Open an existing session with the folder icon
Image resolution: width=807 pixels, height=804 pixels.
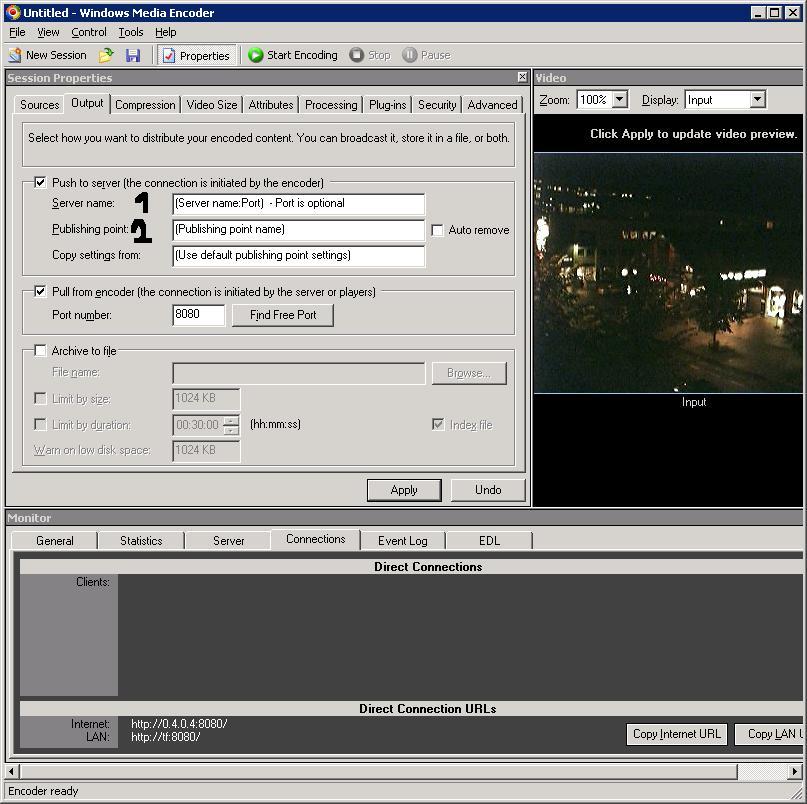[106, 55]
